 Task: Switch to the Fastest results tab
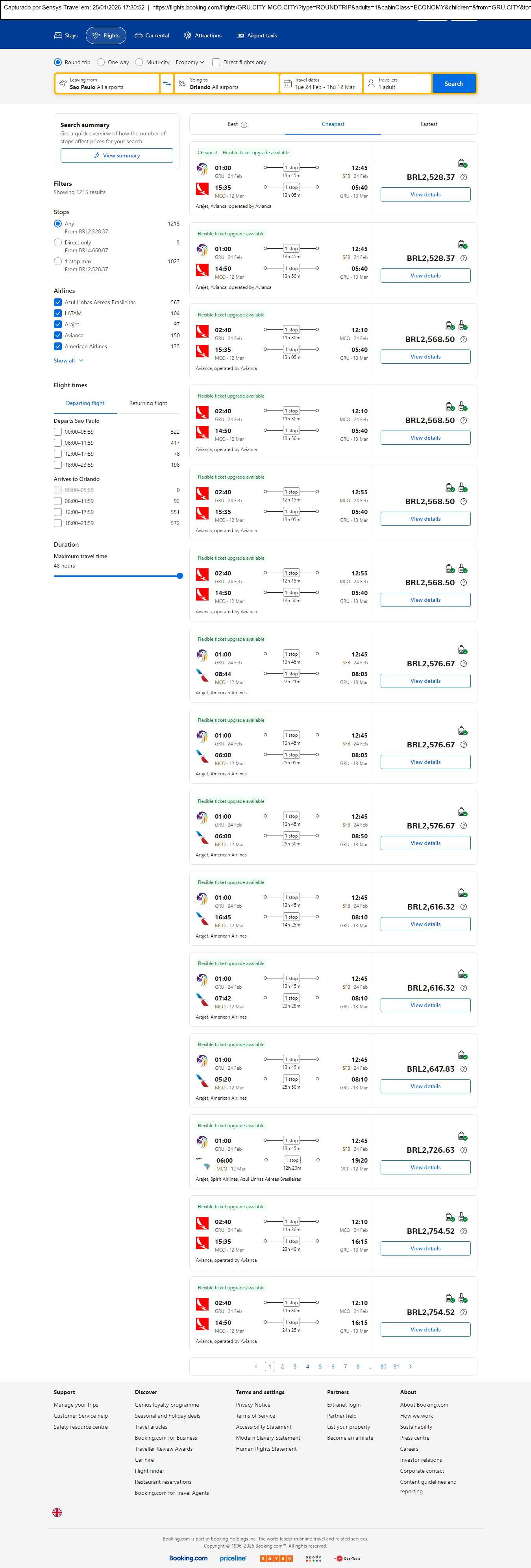(429, 124)
